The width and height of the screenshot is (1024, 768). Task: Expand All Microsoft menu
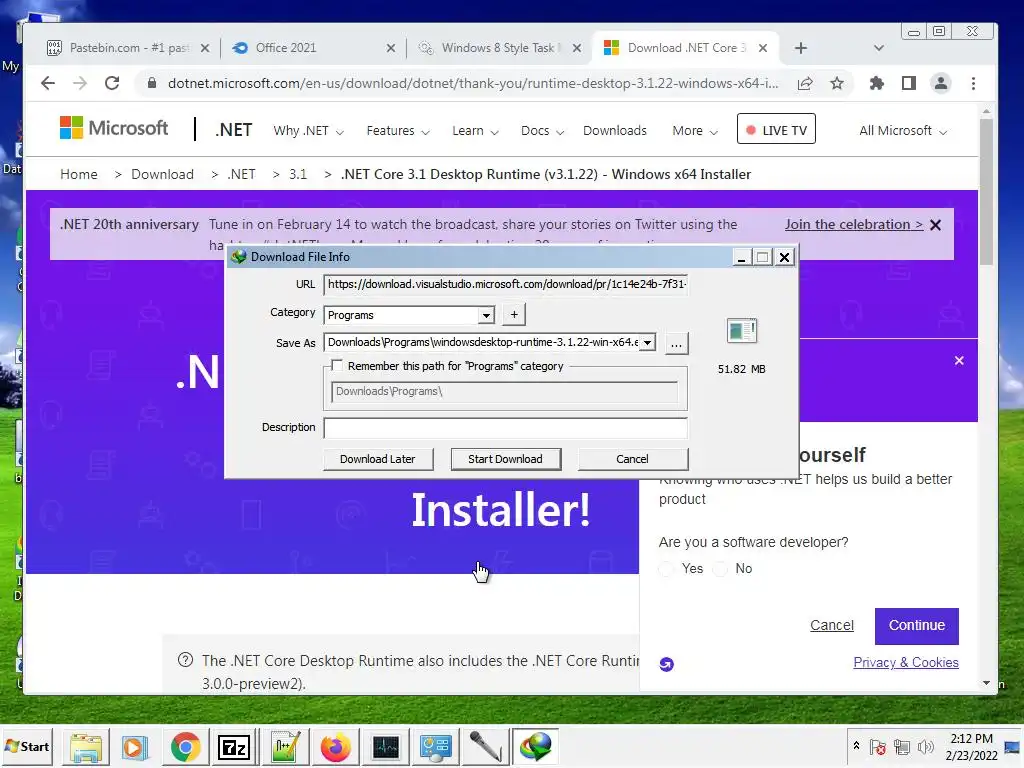pyautogui.click(x=903, y=131)
